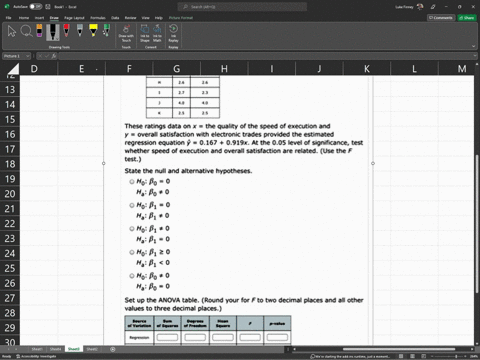
Task: Click the Regression p-value input box
Action: click(277, 338)
